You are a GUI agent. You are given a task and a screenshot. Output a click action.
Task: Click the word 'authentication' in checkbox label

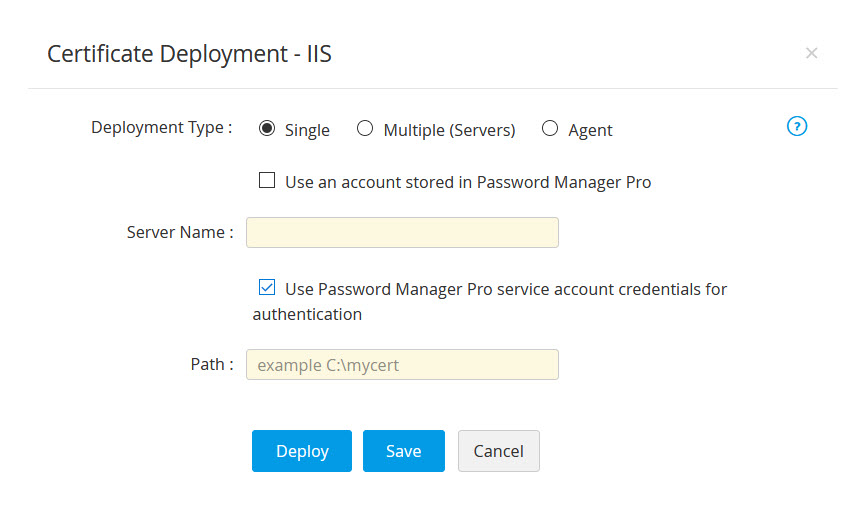click(307, 314)
